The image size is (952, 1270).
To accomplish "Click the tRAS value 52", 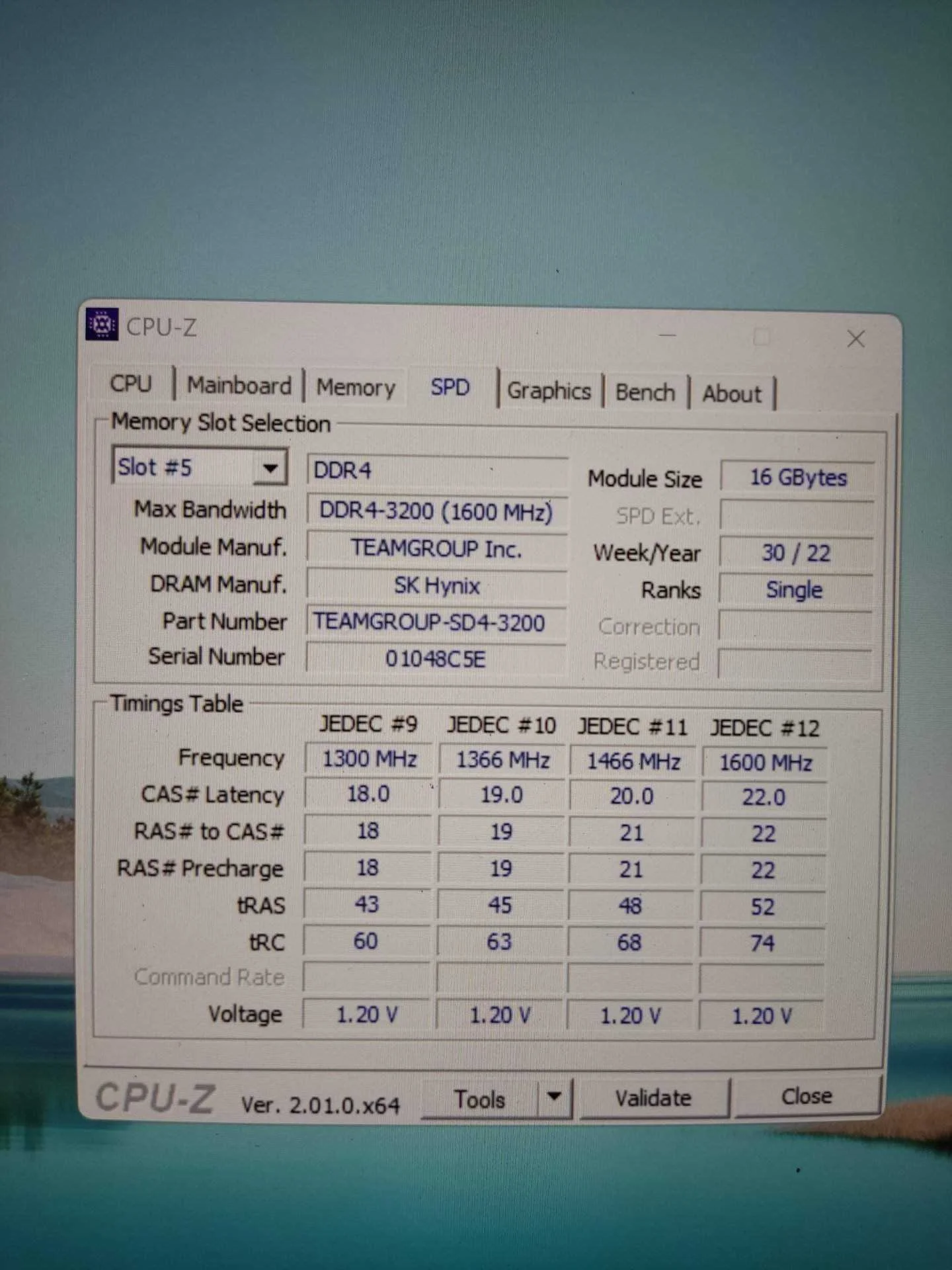I will [x=762, y=908].
